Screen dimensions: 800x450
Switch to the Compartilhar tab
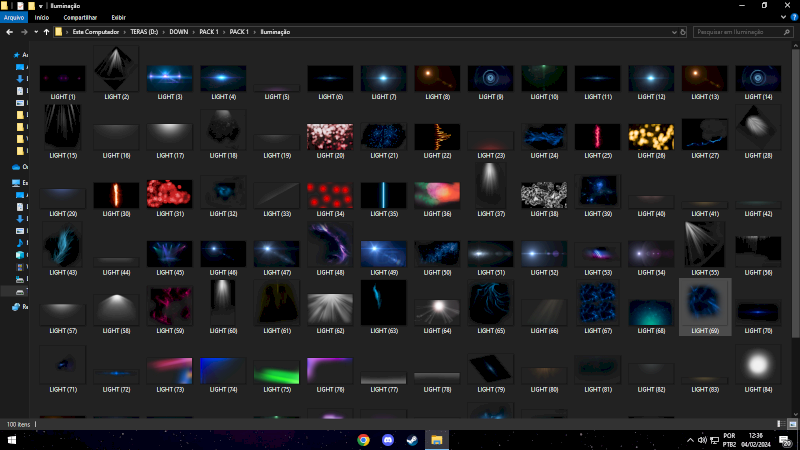click(80, 17)
